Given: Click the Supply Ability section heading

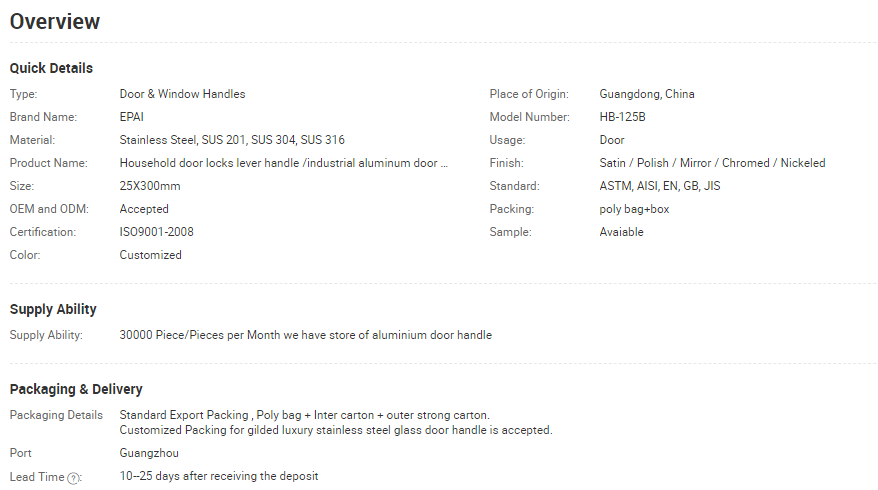Looking at the screenshot, I should point(53,309).
